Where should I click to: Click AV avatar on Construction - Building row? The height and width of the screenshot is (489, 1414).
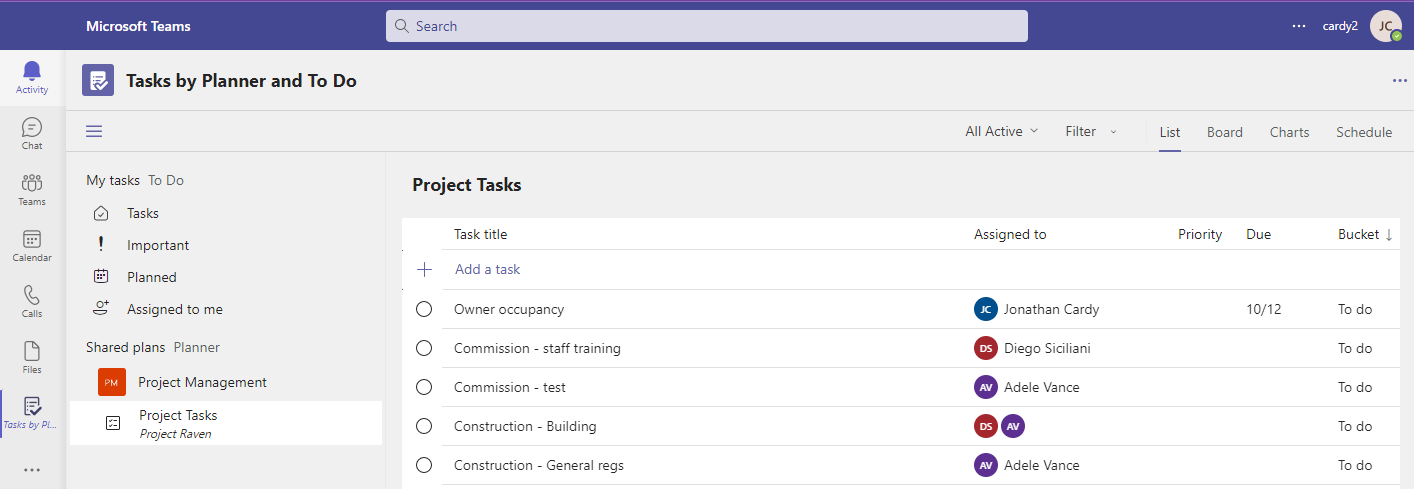click(1013, 426)
